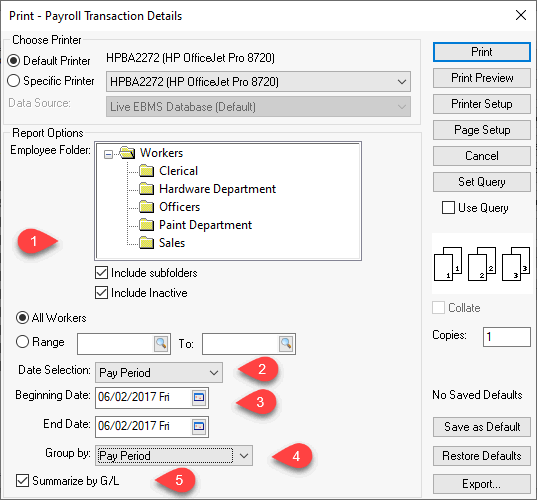537x500 pixels.
Task: Click Range To lookup magnifier icon
Action: [286, 343]
